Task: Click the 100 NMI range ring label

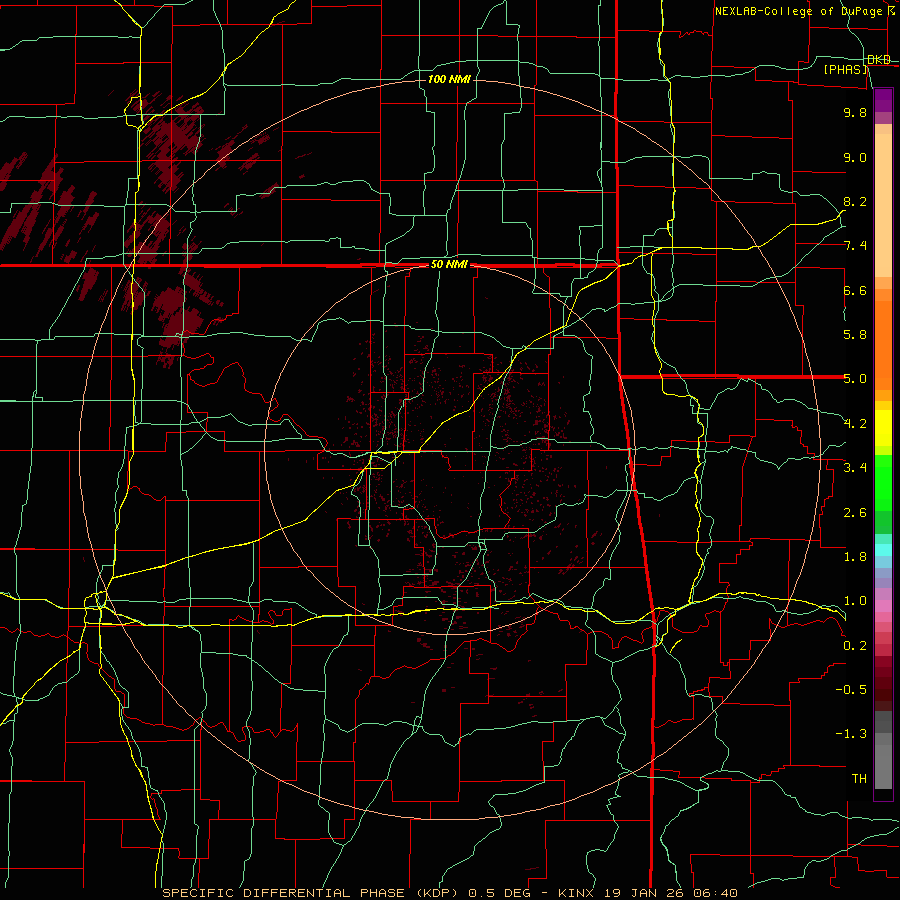Action: coord(449,79)
